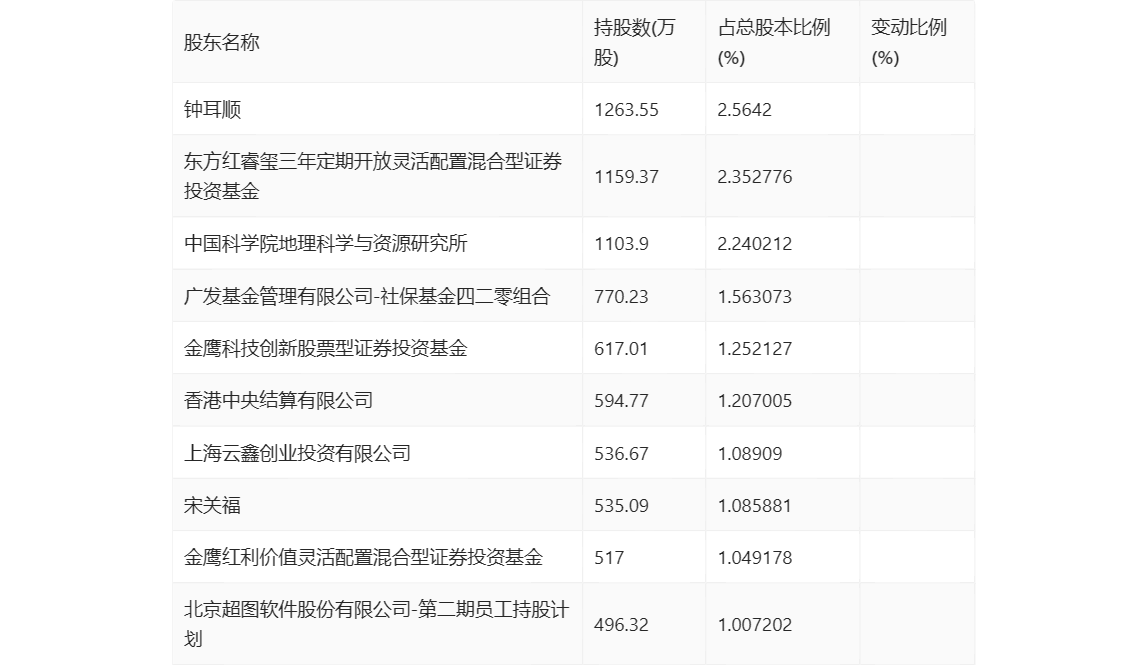This screenshot has height=665, width=1148.
Task: Select share count 617.01
Action: pyautogui.click(x=621, y=348)
